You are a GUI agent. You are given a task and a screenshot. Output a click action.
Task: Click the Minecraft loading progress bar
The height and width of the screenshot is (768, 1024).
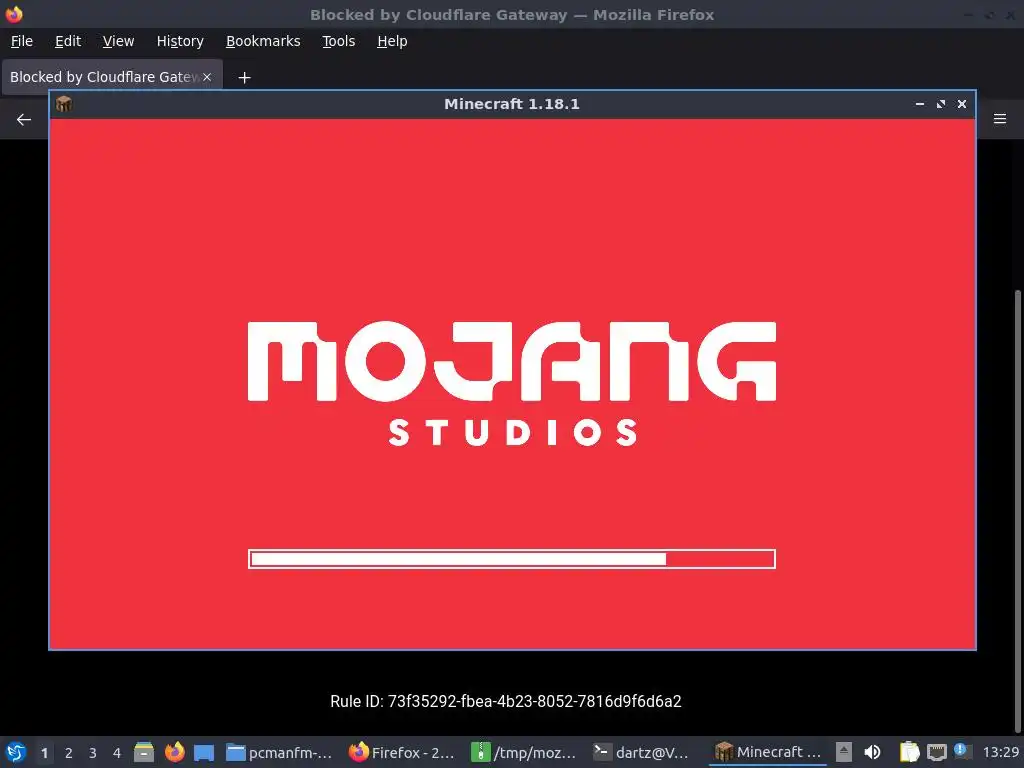[512, 559]
